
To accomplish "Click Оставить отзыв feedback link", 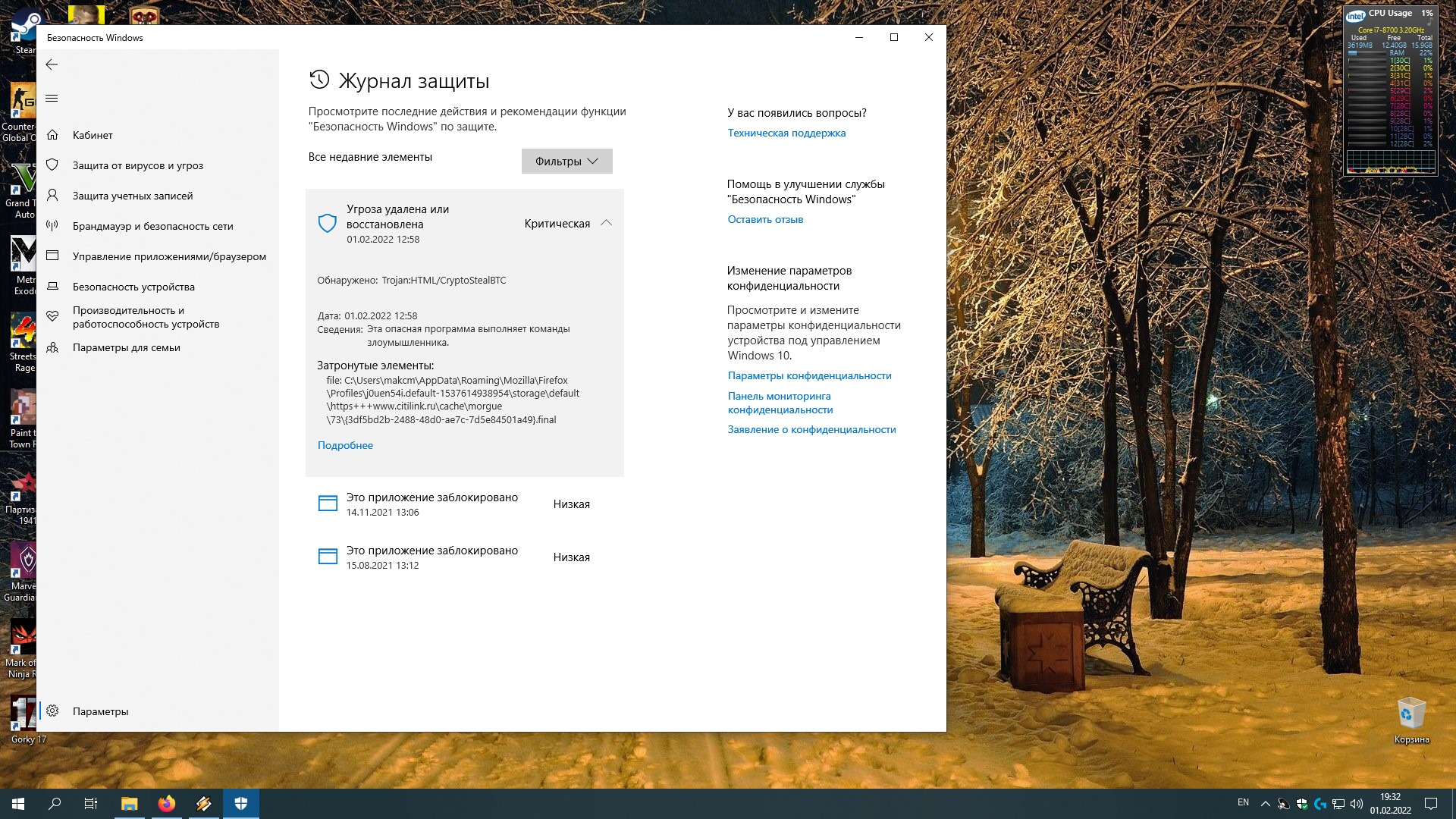I will [x=765, y=219].
